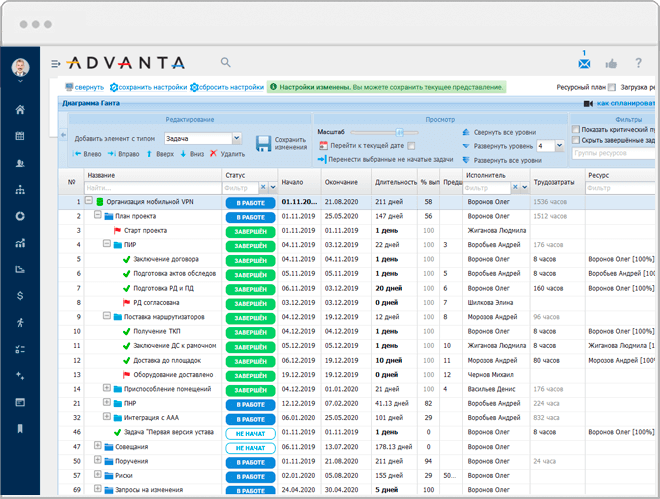The height and width of the screenshot is (499, 660).
Task: Enable Скрыть завершённые задачи checkbox
Action: click(576, 140)
